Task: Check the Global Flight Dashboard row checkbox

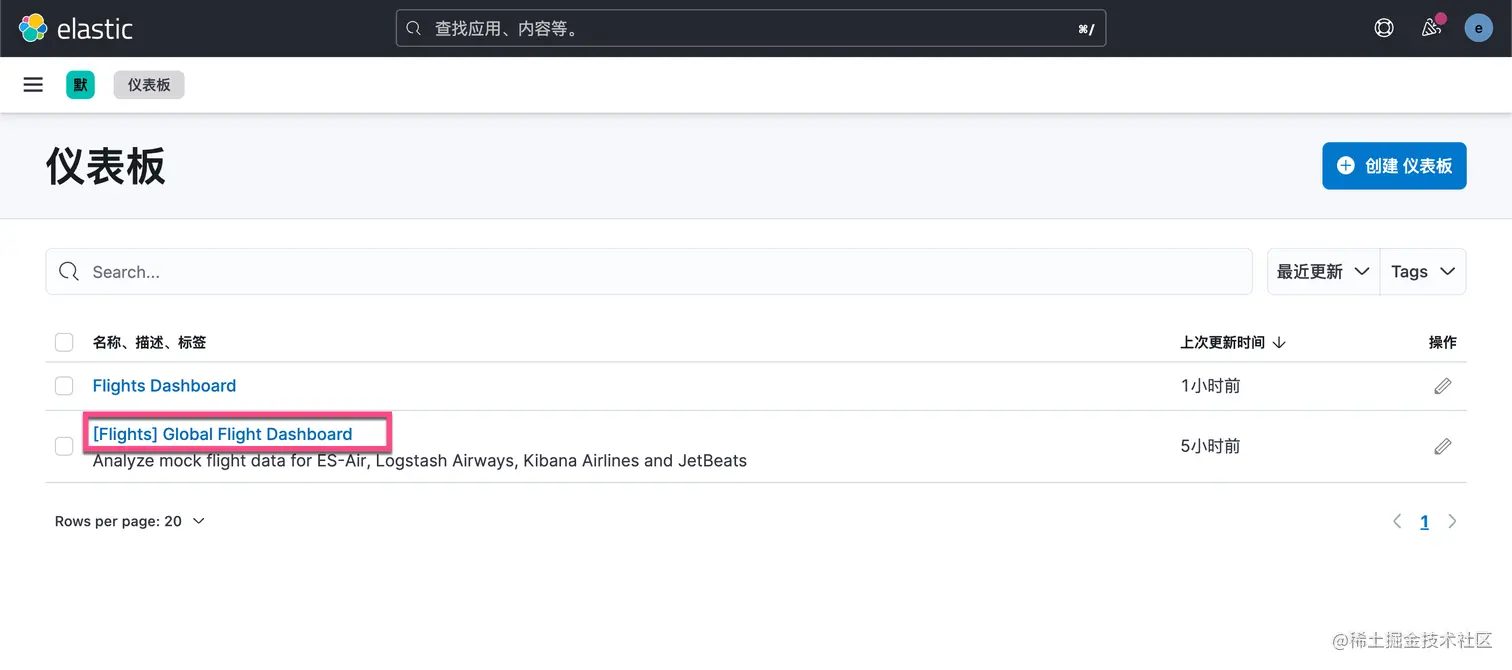Action: click(x=64, y=446)
